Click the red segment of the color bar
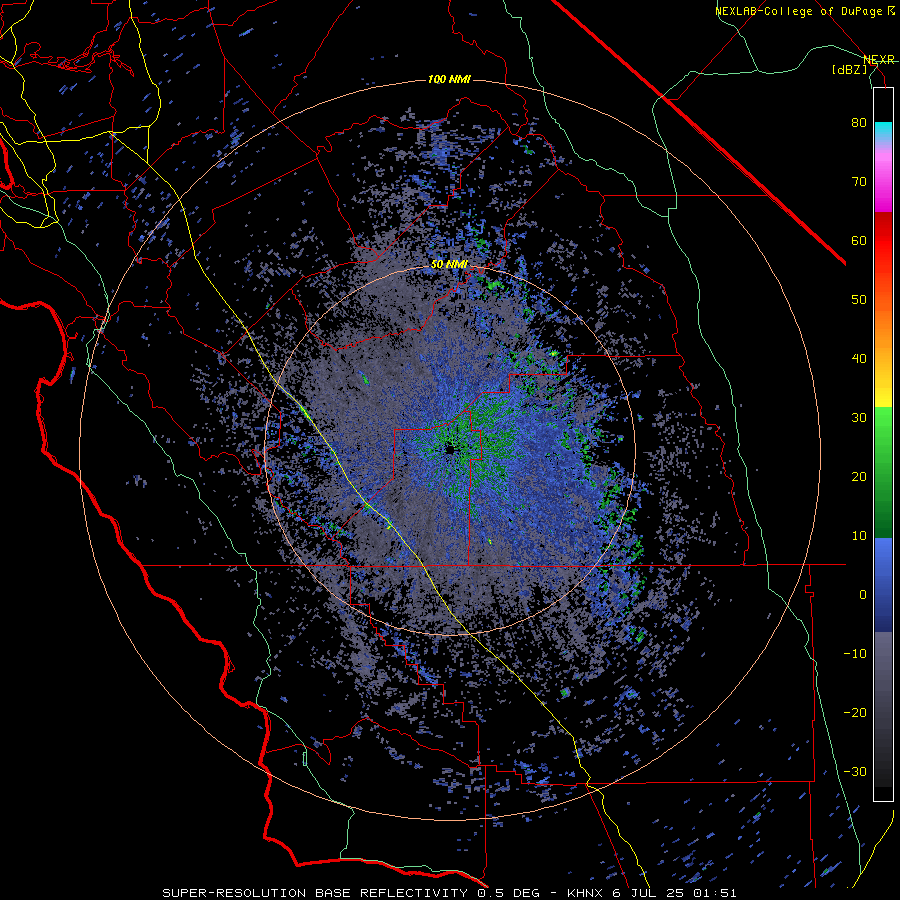The height and width of the screenshot is (900, 900). pyautogui.click(x=883, y=241)
